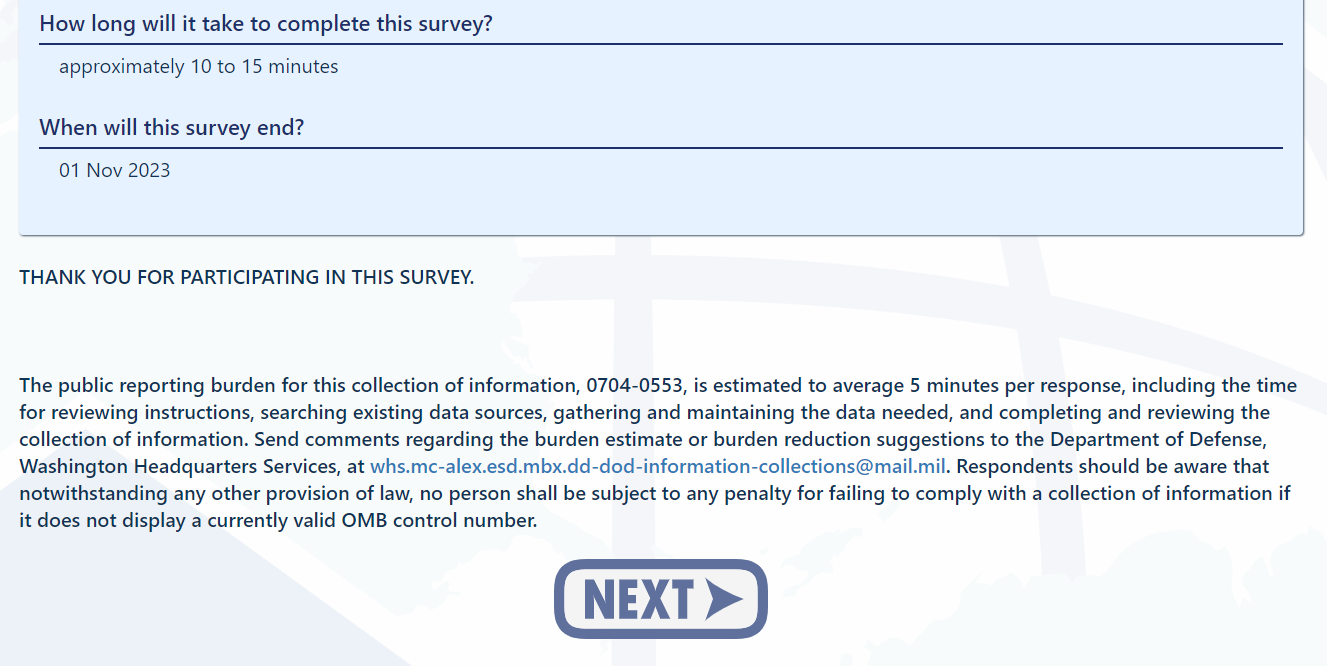
Task: Select the "How long will it take" heading
Action: [266, 24]
